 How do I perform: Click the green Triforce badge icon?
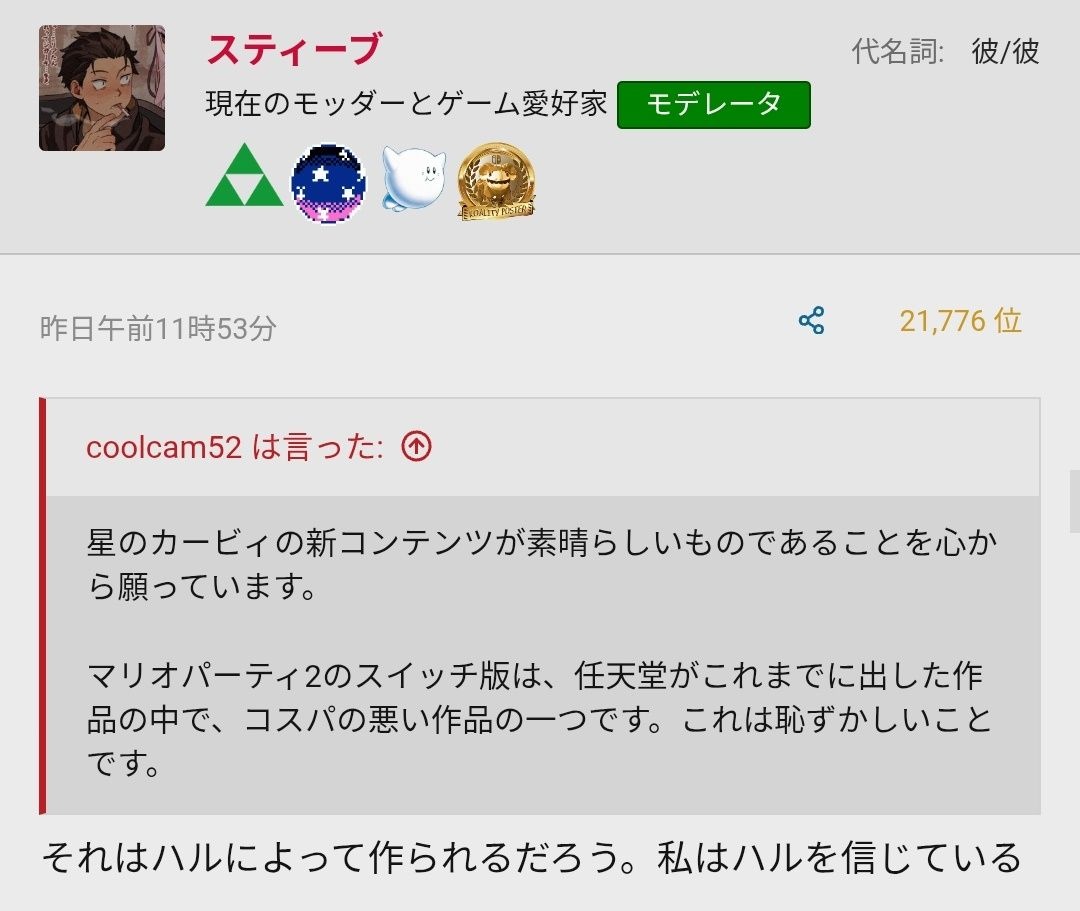pos(245,175)
